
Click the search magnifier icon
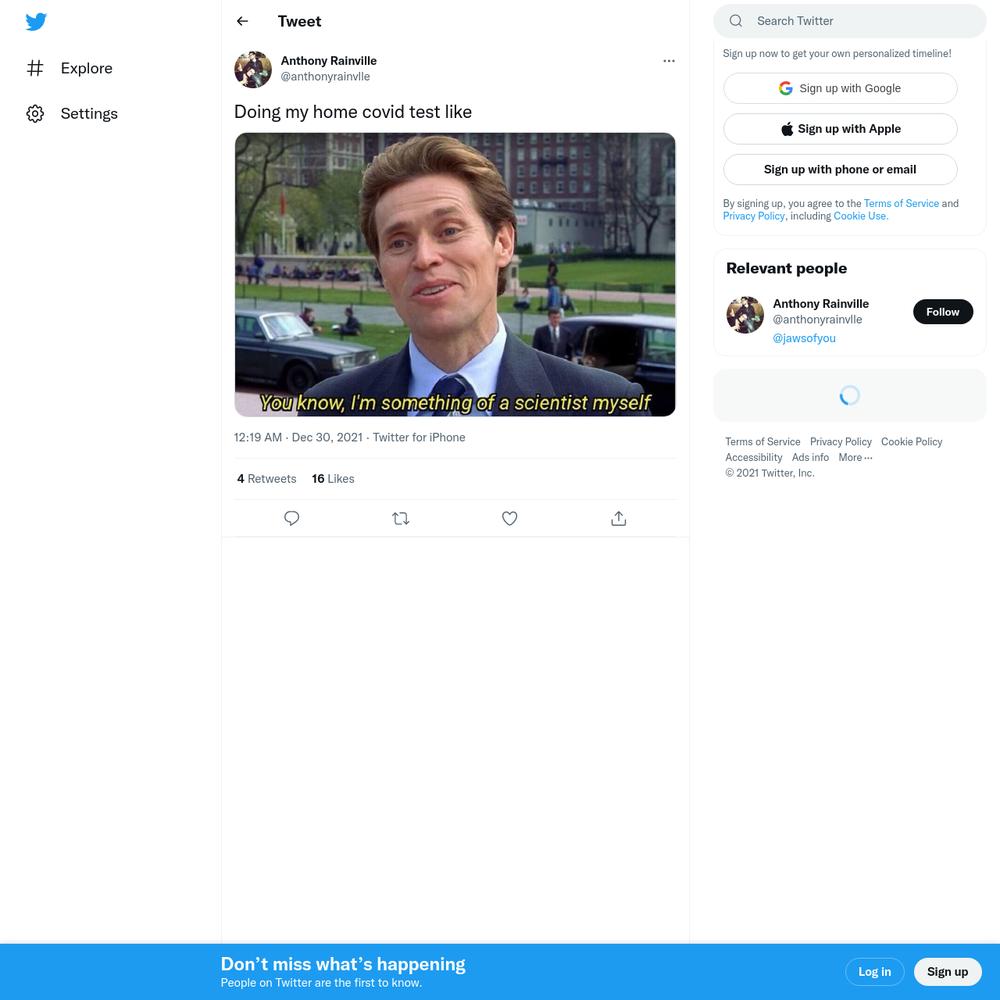tap(735, 20)
